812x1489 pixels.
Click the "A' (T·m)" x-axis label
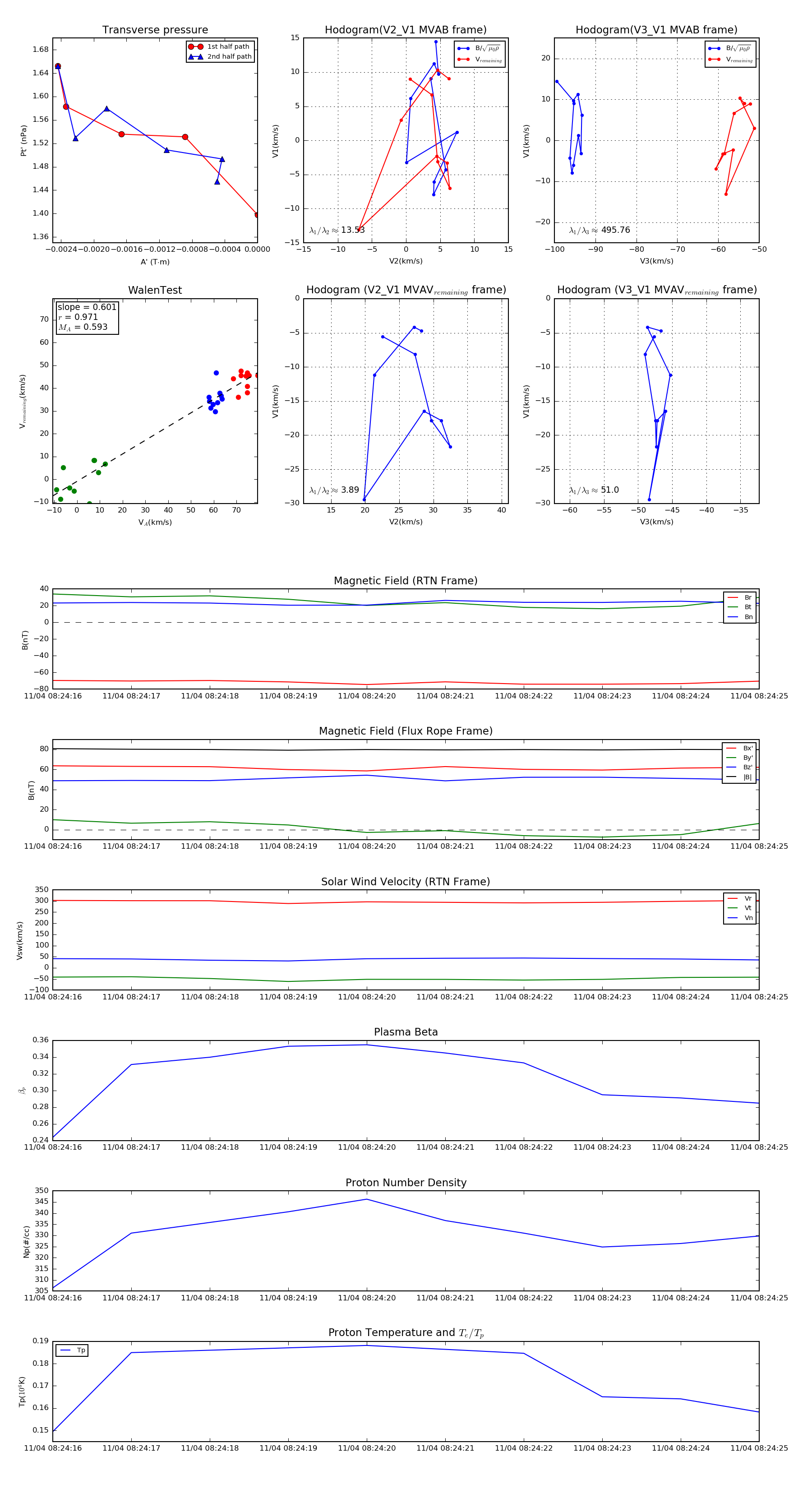[155, 262]
